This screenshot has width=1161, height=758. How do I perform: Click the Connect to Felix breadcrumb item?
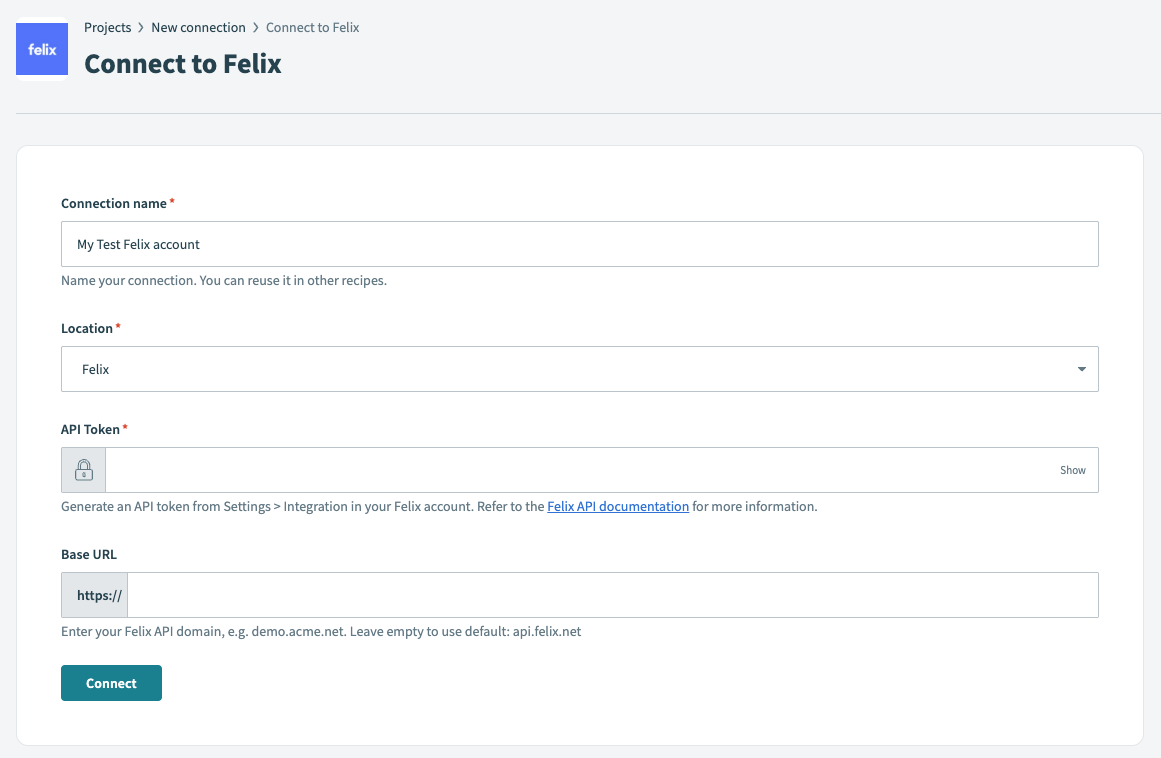[312, 28]
